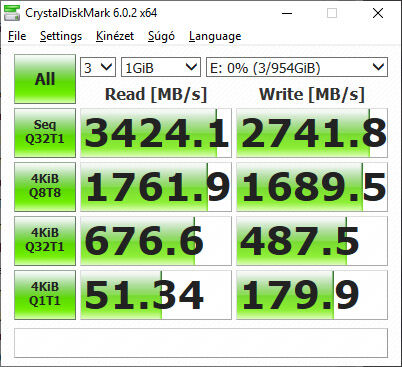Image resolution: width=402 pixels, height=367 pixels.
Task: Select the 4KiB Q32T1 read result 676.6
Action: pyautogui.click(x=156, y=241)
